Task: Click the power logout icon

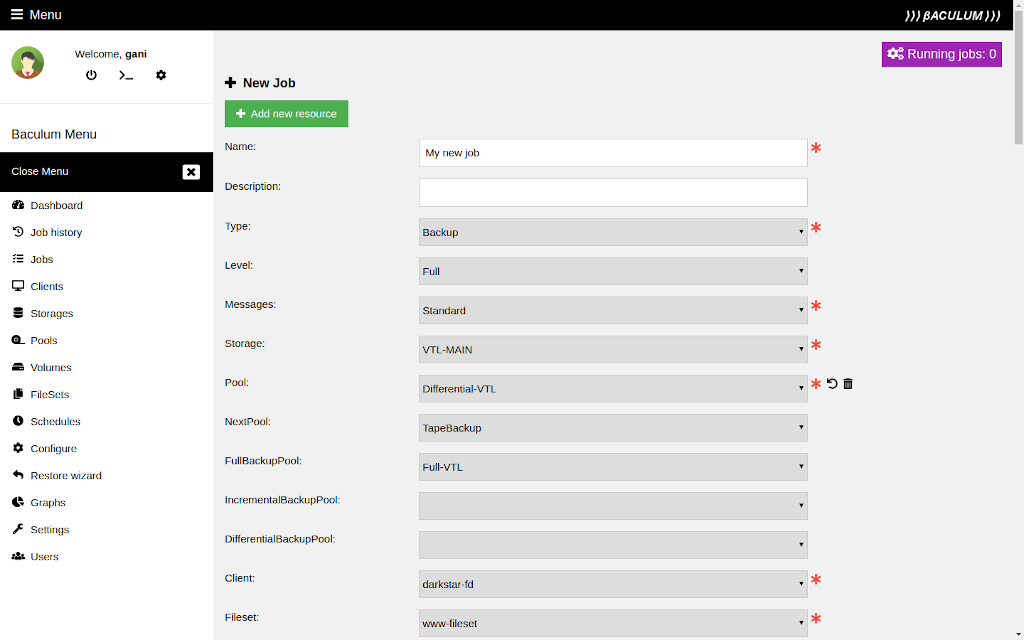Action: 91,75
